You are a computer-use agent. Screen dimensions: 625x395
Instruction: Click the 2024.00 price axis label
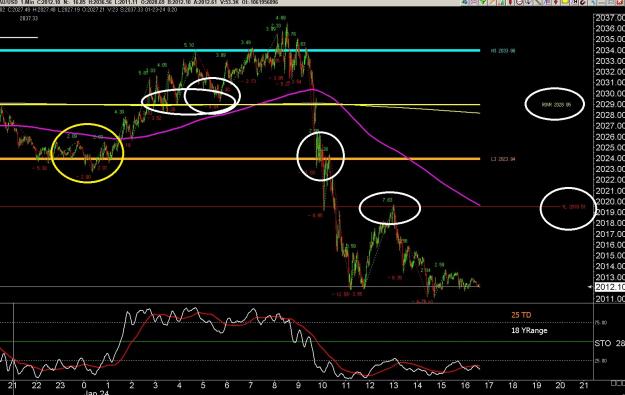coord(610,158)
